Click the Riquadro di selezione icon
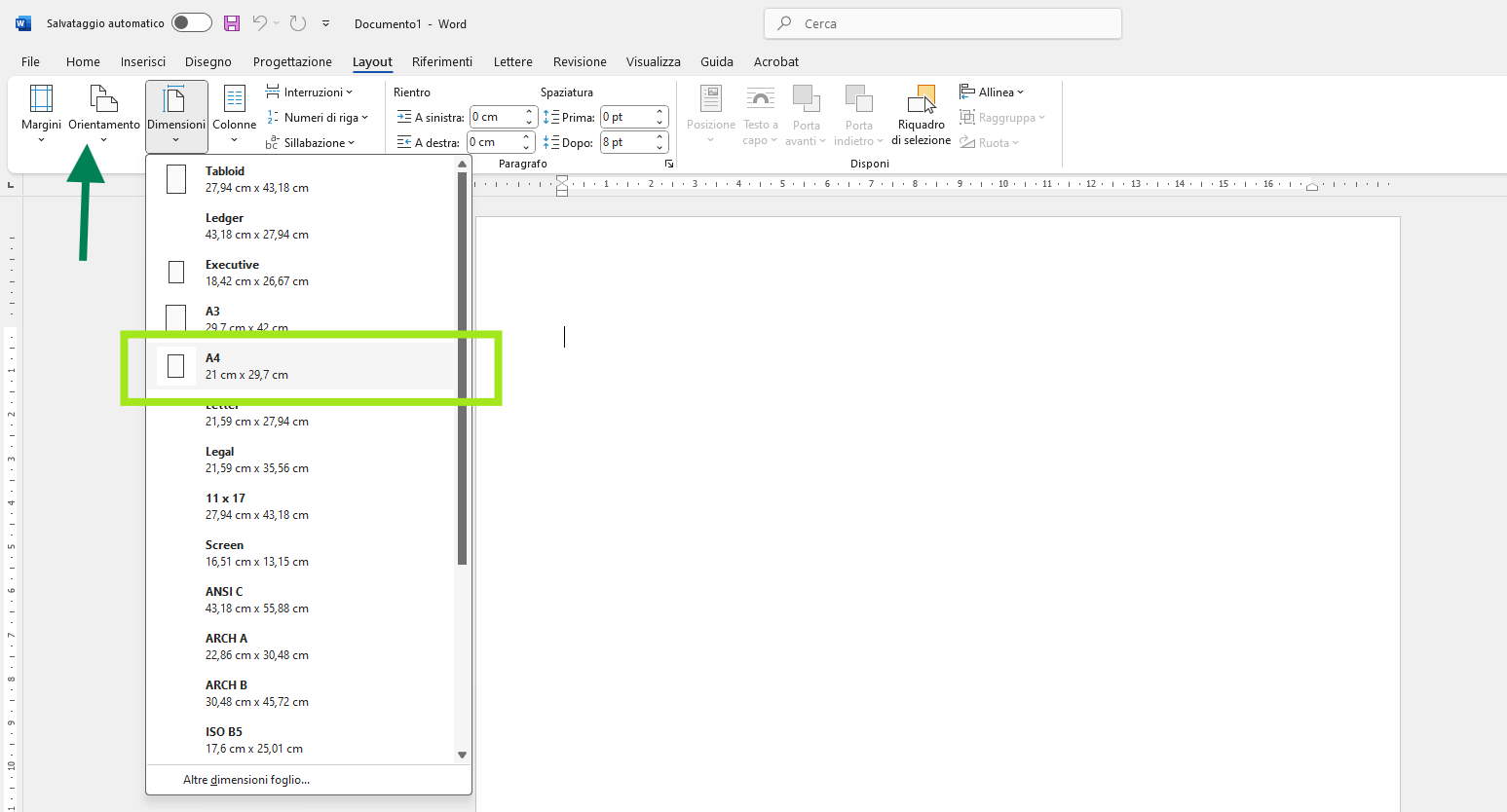Viewport: 1507px width, 812px height. [x=921, y=100]
